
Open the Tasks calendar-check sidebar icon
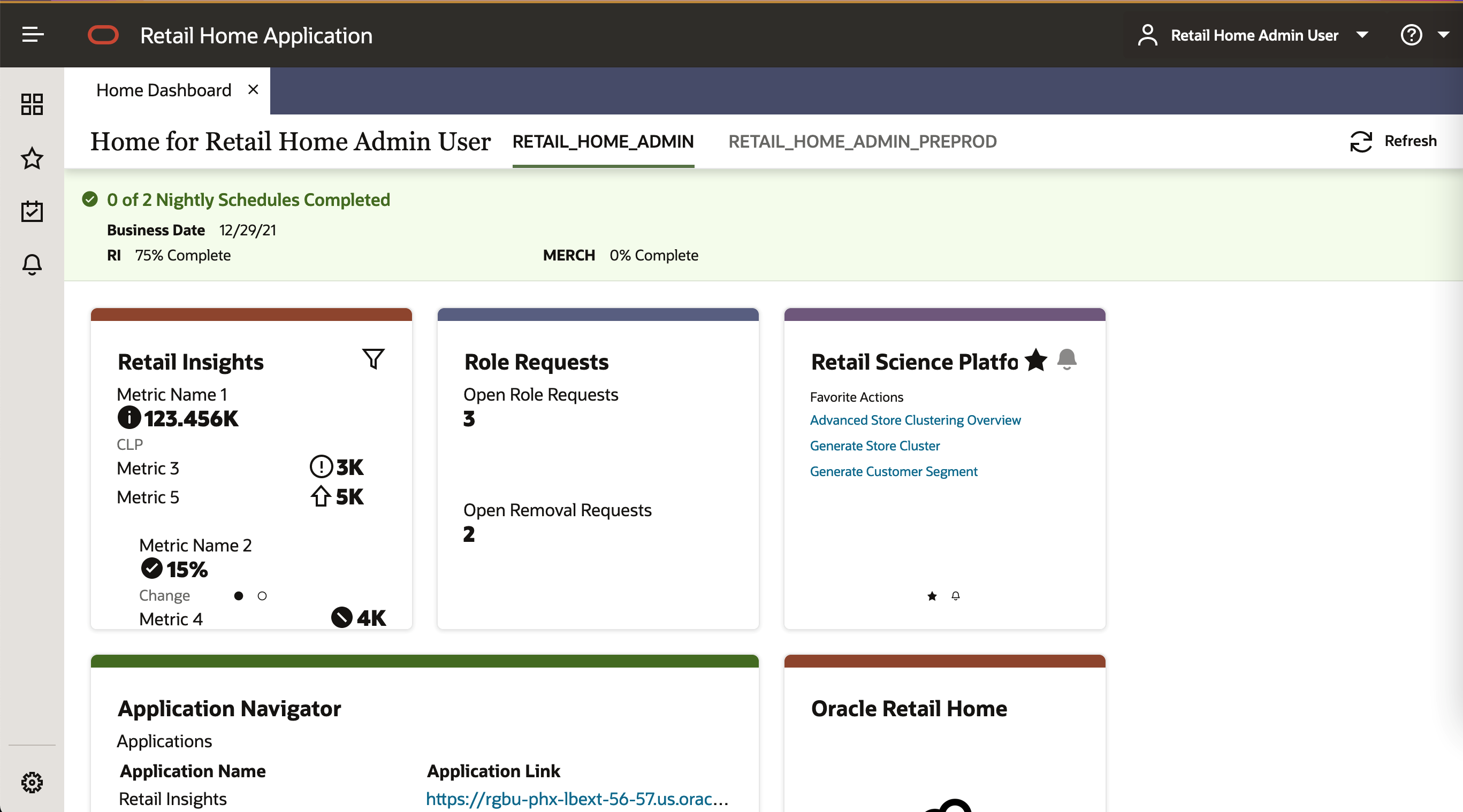(x=32, y=211)
